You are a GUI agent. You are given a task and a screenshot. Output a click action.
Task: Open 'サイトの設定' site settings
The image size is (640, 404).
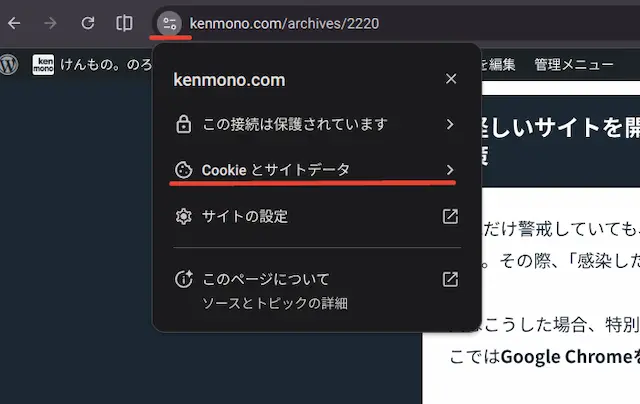315,216
